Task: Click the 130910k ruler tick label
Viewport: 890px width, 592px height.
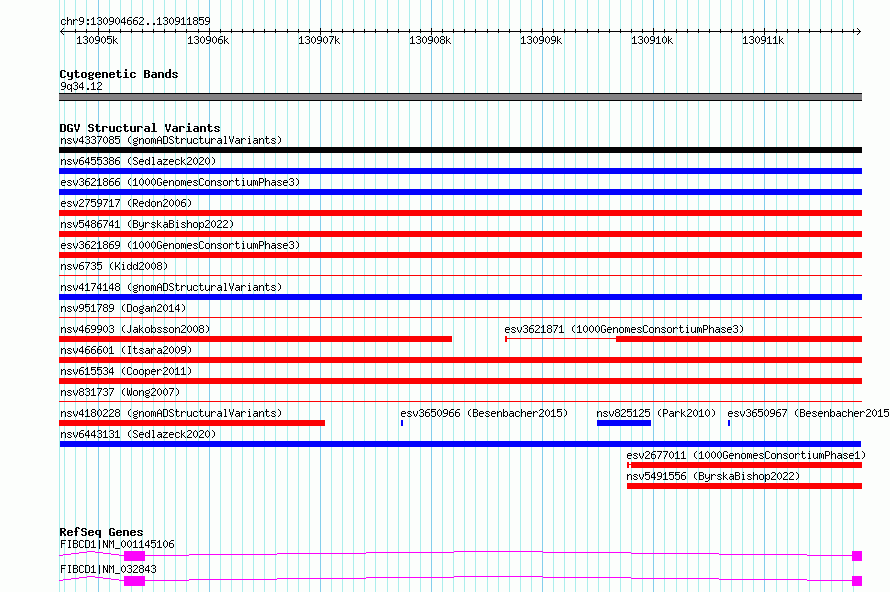Action: pos(652,40)
